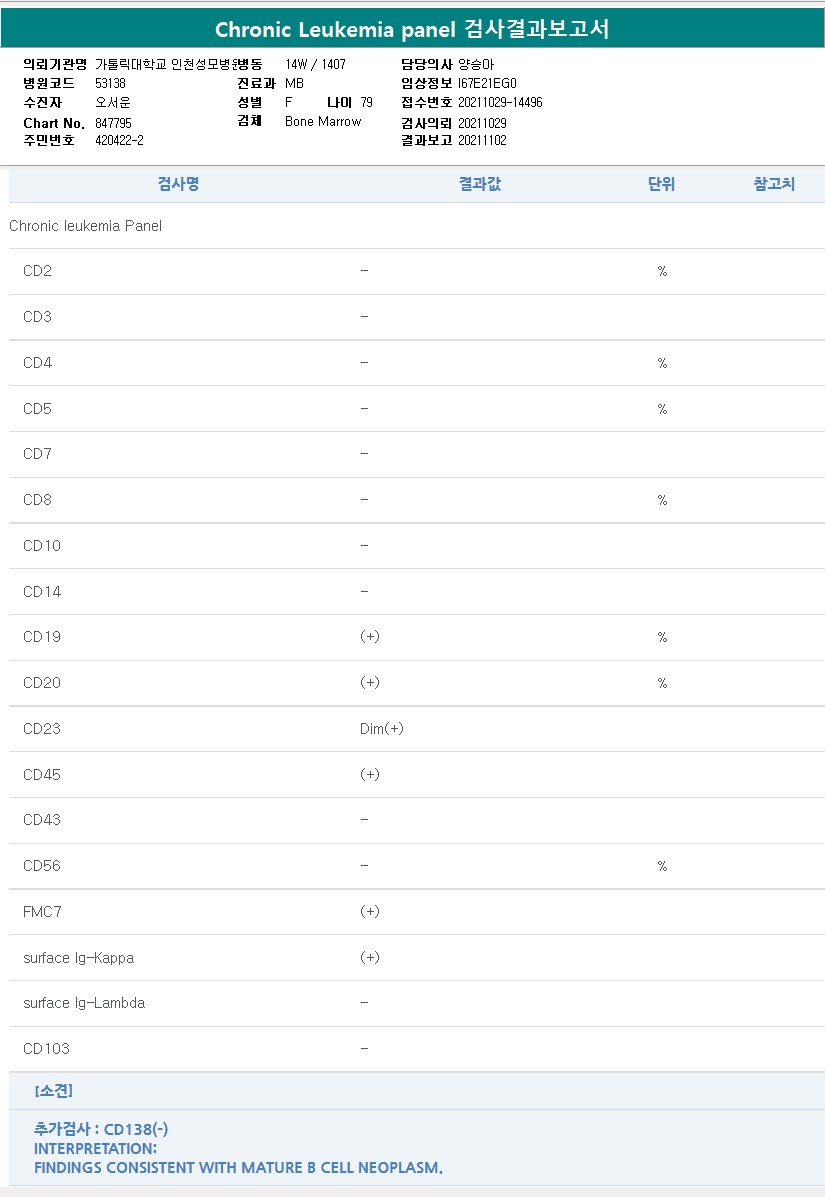Click the 단위 column header
Viewport: 825px width, 1197px height.
[x=661, y=184]
